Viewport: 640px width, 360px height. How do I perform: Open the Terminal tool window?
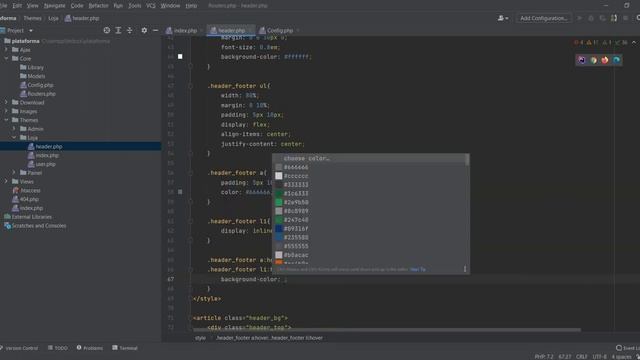click(x=125, y=348)
